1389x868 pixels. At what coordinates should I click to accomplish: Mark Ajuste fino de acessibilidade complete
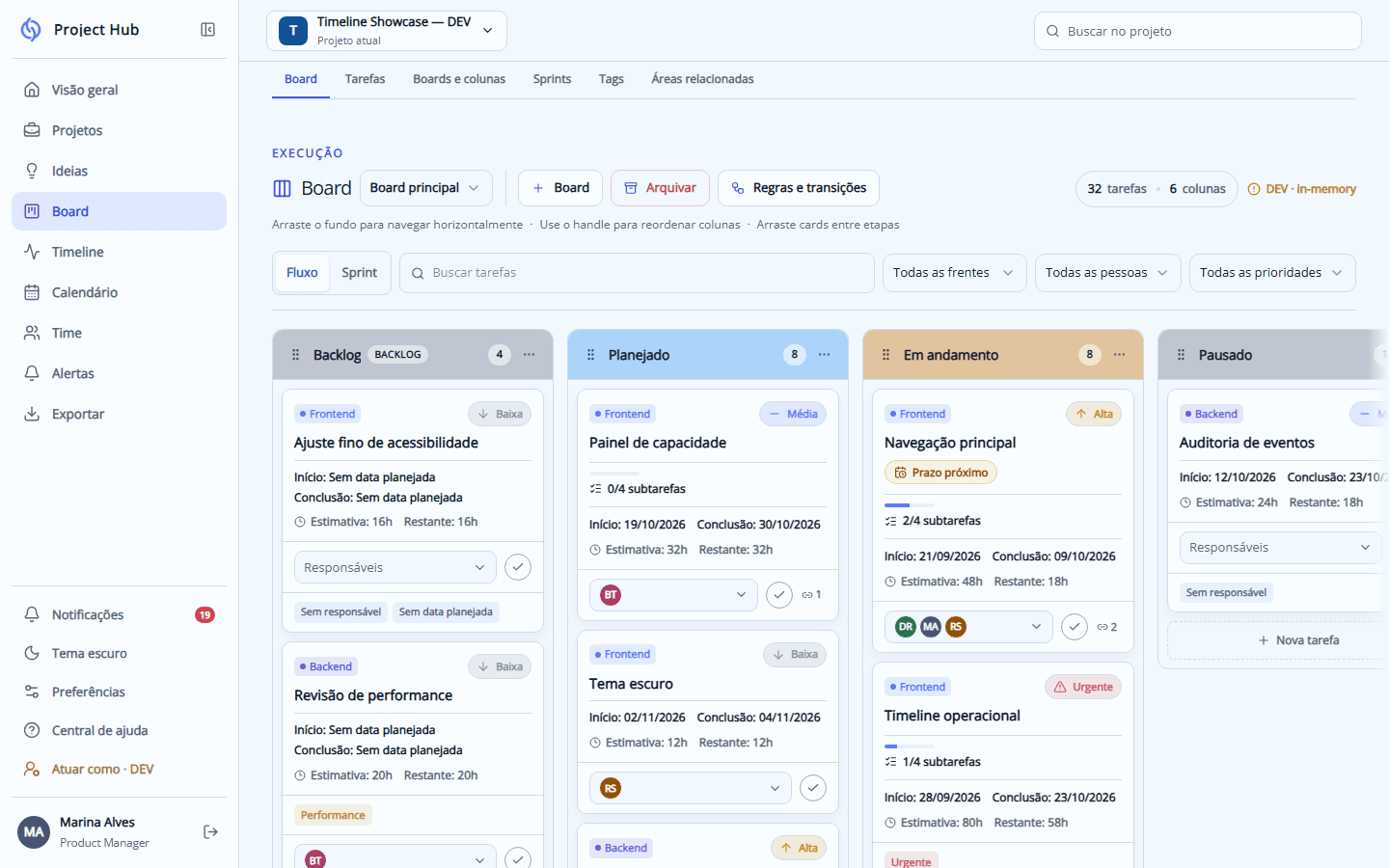coord(518,567)
